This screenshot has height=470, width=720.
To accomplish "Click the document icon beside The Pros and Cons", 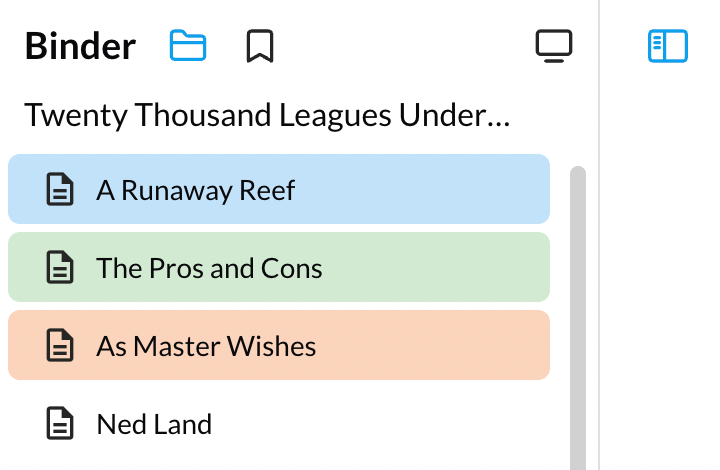I will tap(61, 267).
